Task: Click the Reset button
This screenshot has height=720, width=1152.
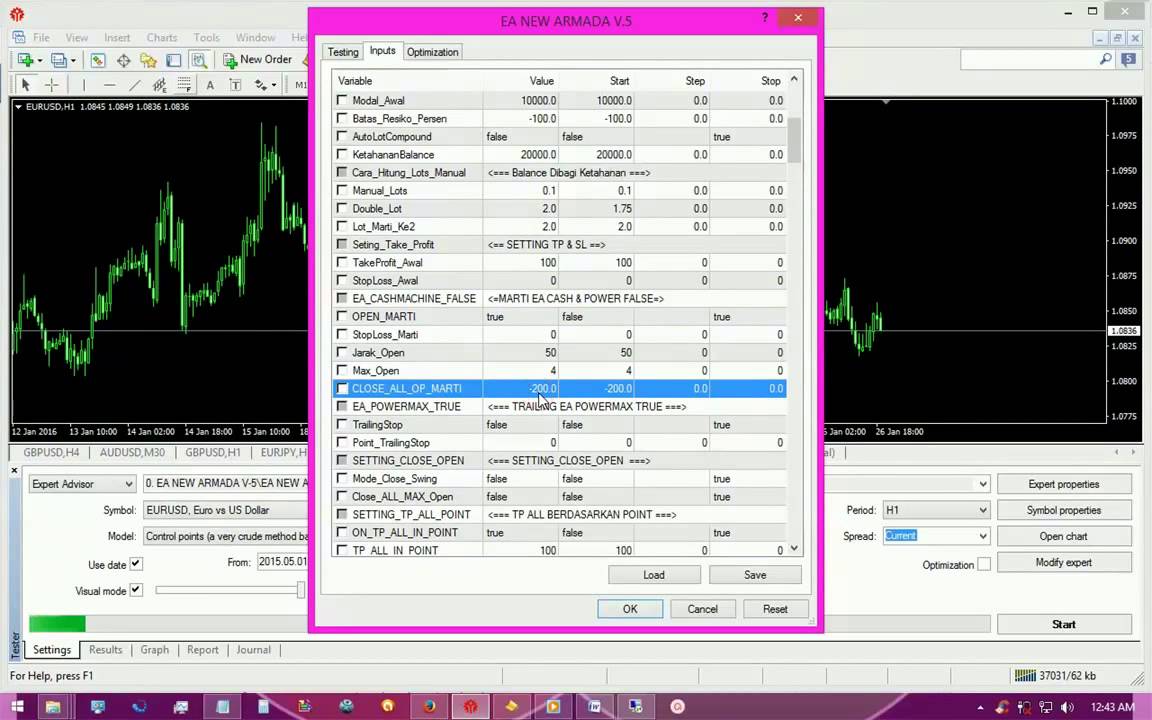Action: (x=775, y=609)
